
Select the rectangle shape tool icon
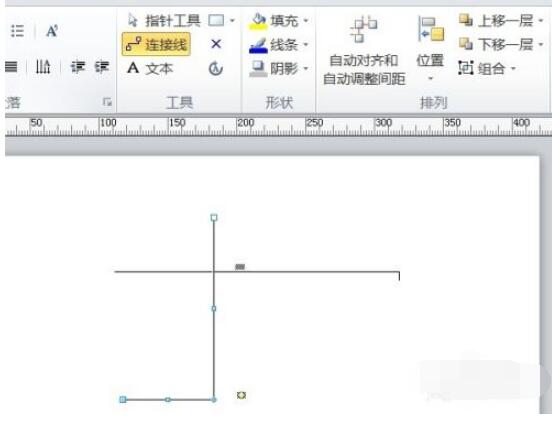point(216,20)
